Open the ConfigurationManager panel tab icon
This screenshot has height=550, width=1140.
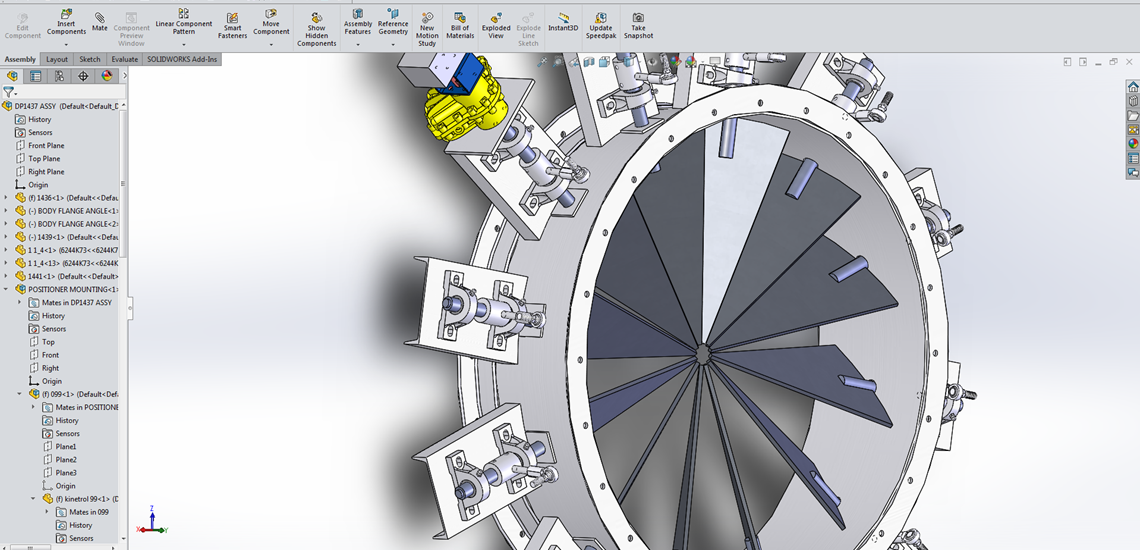coord(60,76)
